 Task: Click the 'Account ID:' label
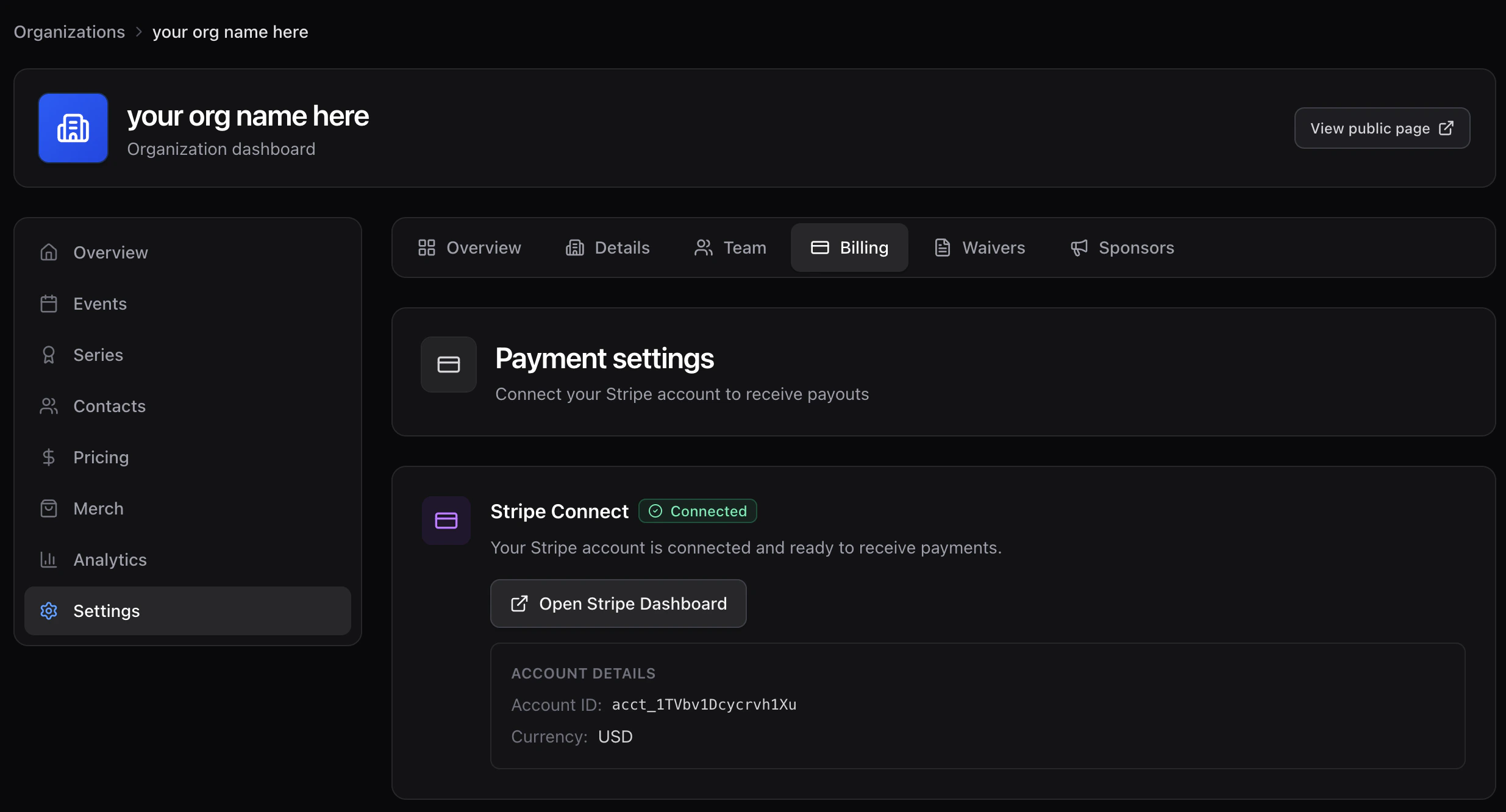(x=557, y=705)
